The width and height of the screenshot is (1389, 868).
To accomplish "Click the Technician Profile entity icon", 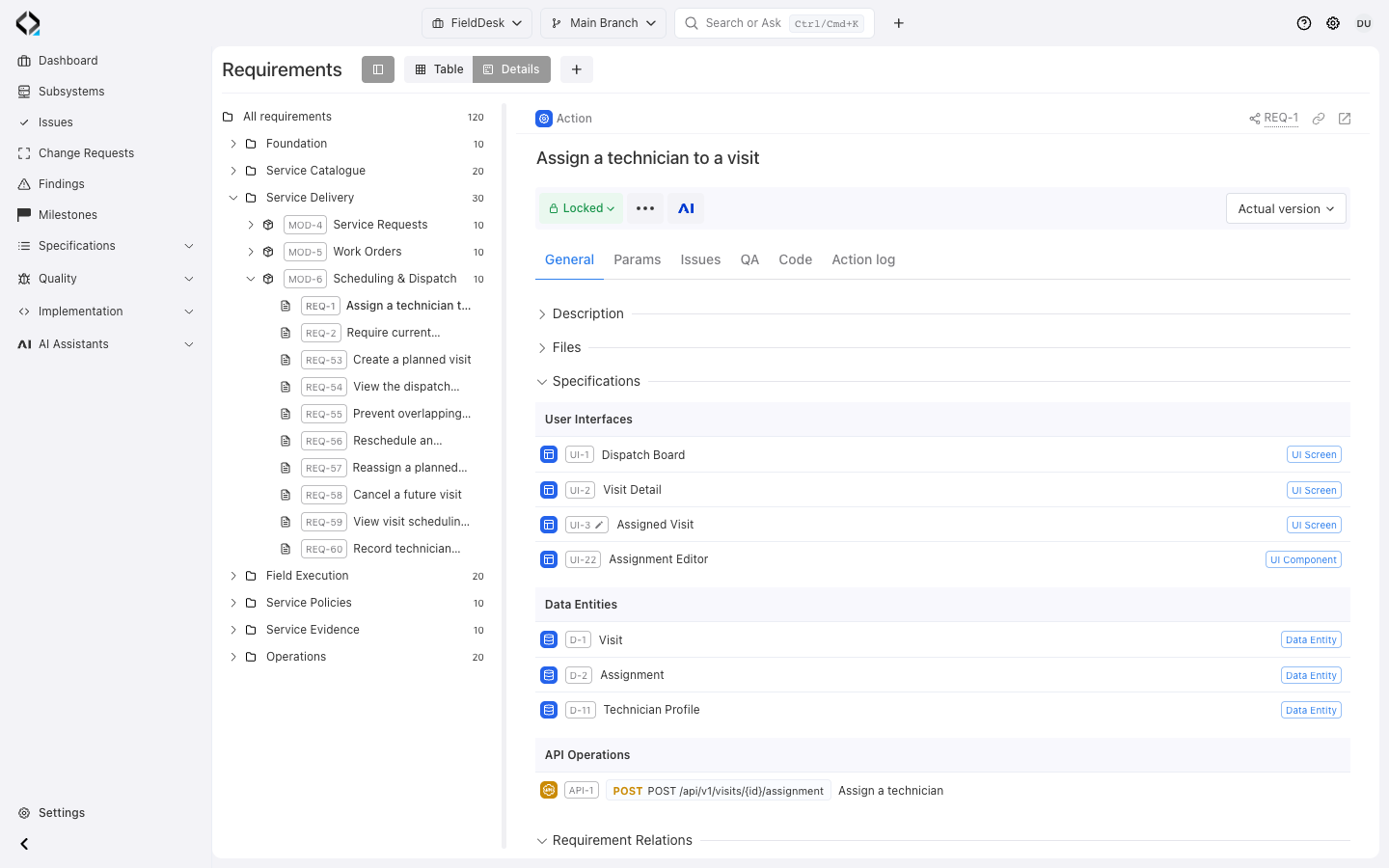I will 549,710.
